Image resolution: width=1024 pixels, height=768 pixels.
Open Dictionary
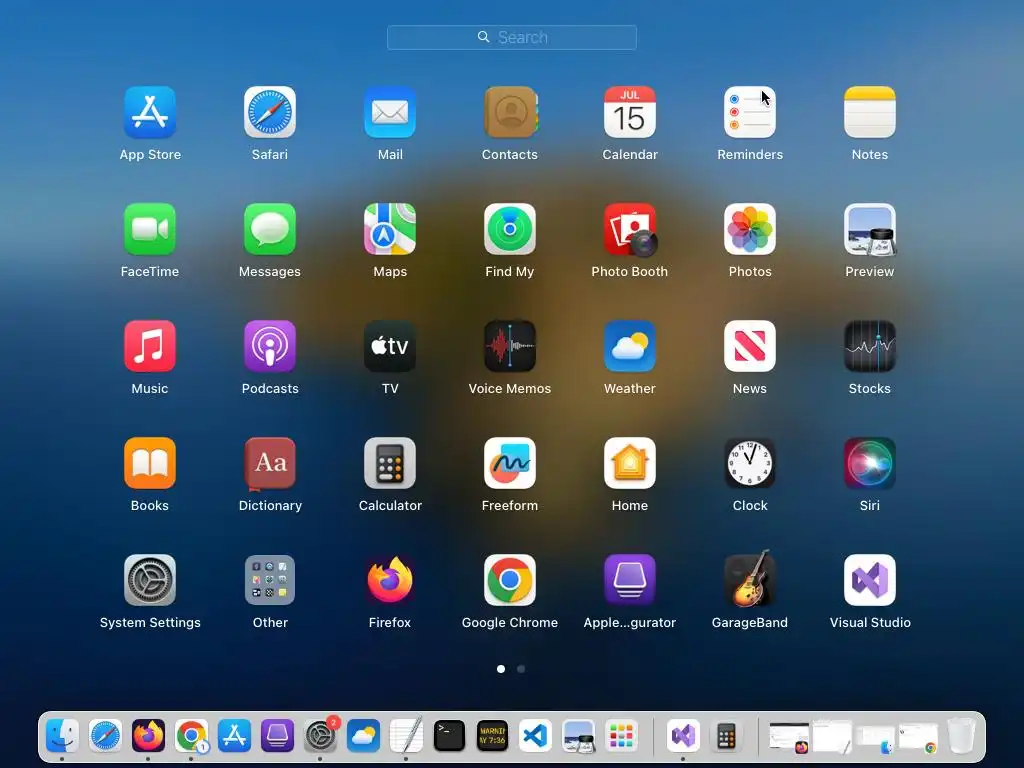(270, 463)
